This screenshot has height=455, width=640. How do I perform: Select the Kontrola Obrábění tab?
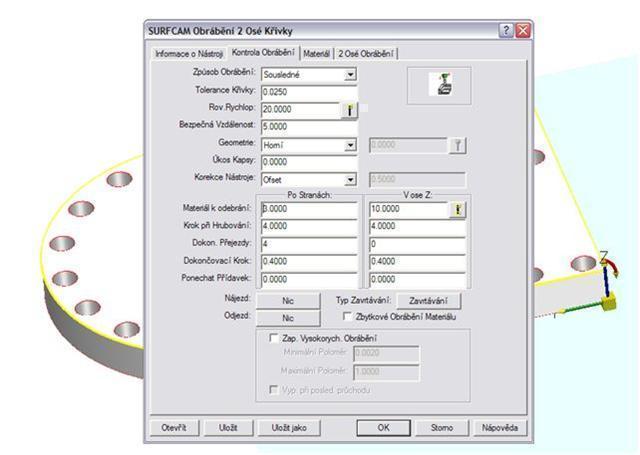coord(263,52)
